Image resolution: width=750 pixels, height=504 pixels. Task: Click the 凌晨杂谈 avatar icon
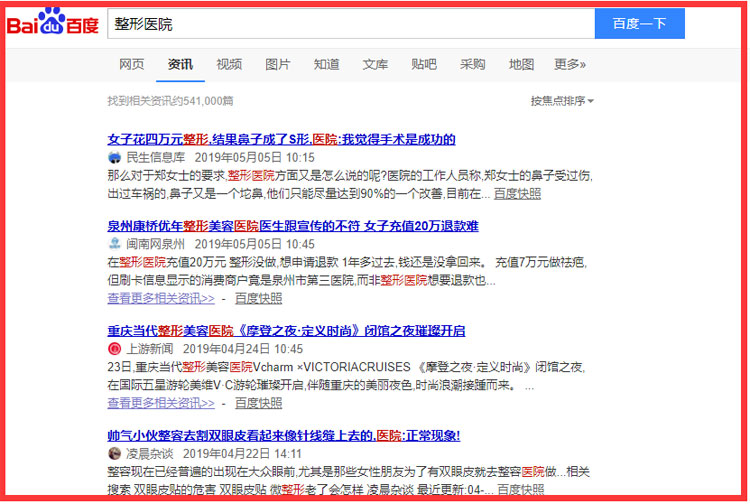coord(114,453)
